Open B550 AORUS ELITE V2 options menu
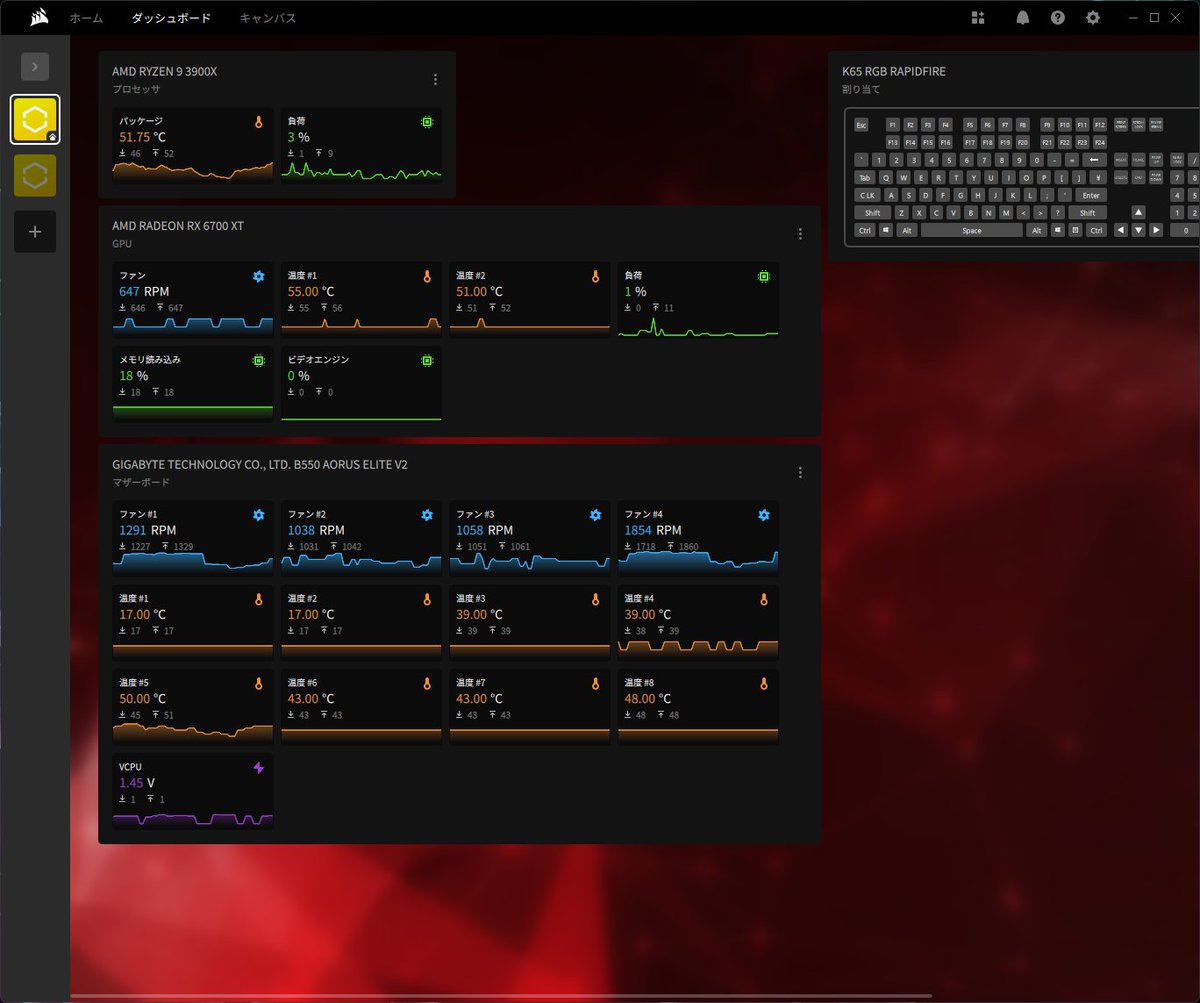This screenshot has width=1200, height=1003. tap(800, 473)
